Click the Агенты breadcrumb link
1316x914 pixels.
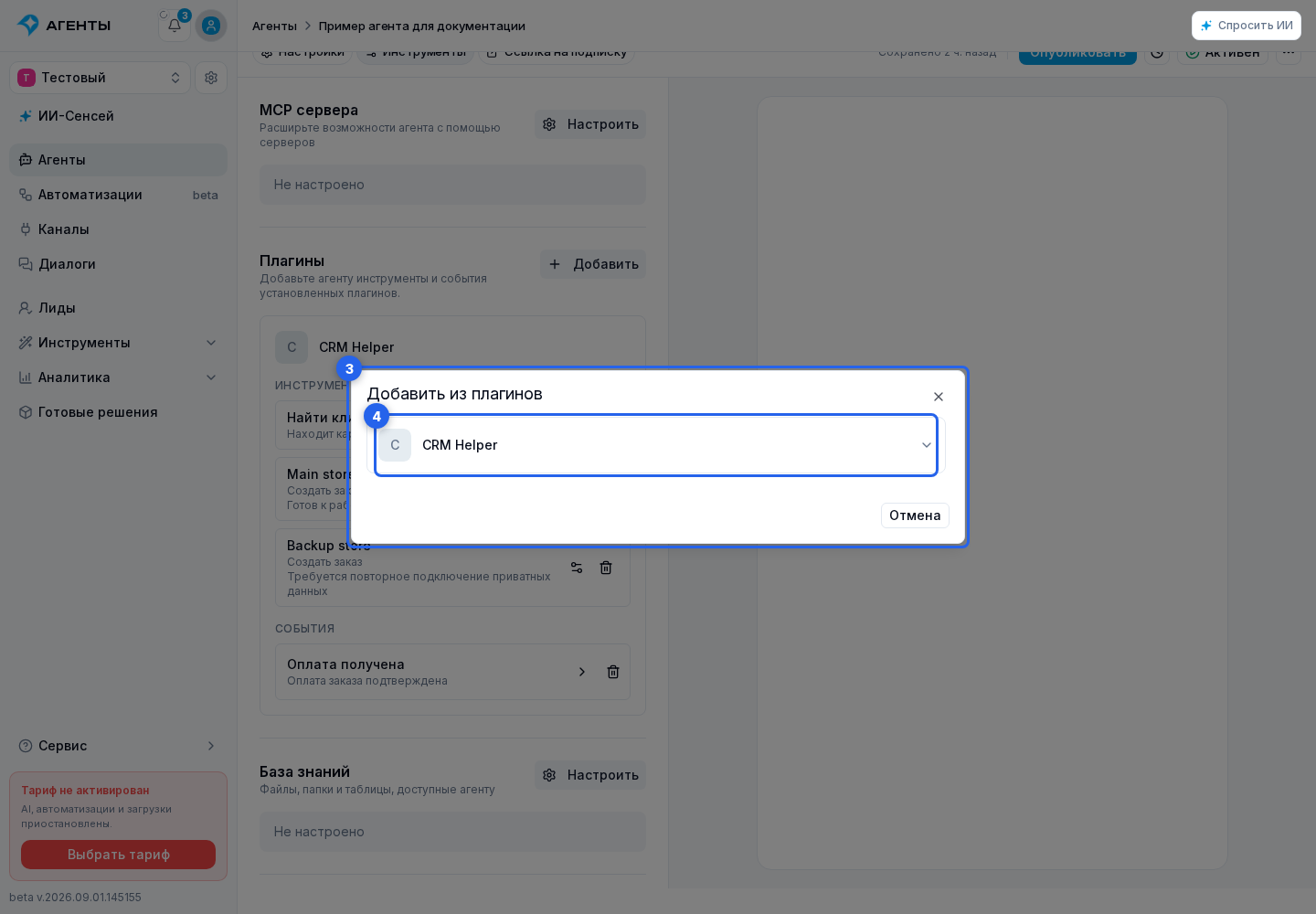tap(274, 26)
